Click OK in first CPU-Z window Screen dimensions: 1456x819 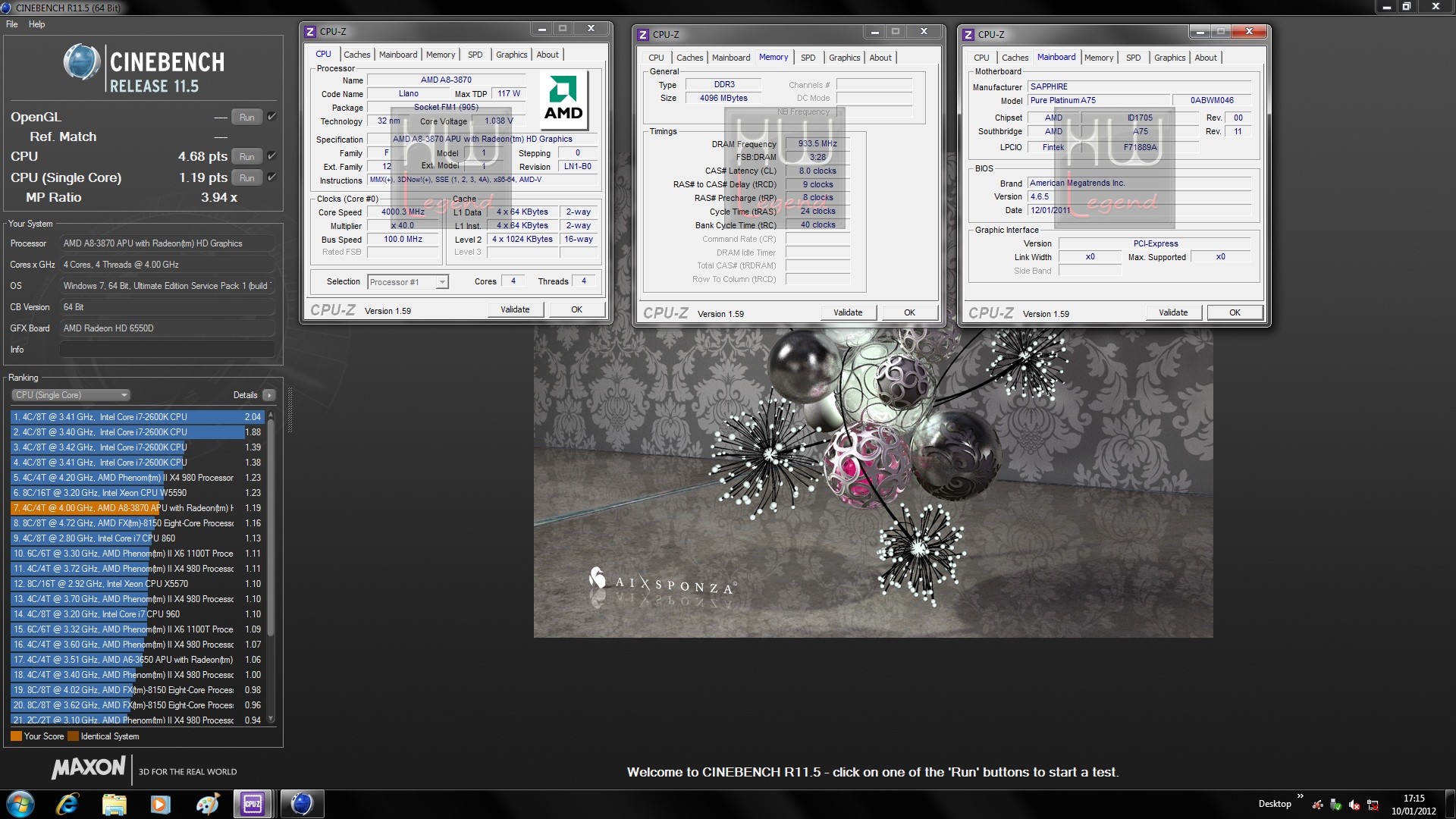[x=576, y=309]
